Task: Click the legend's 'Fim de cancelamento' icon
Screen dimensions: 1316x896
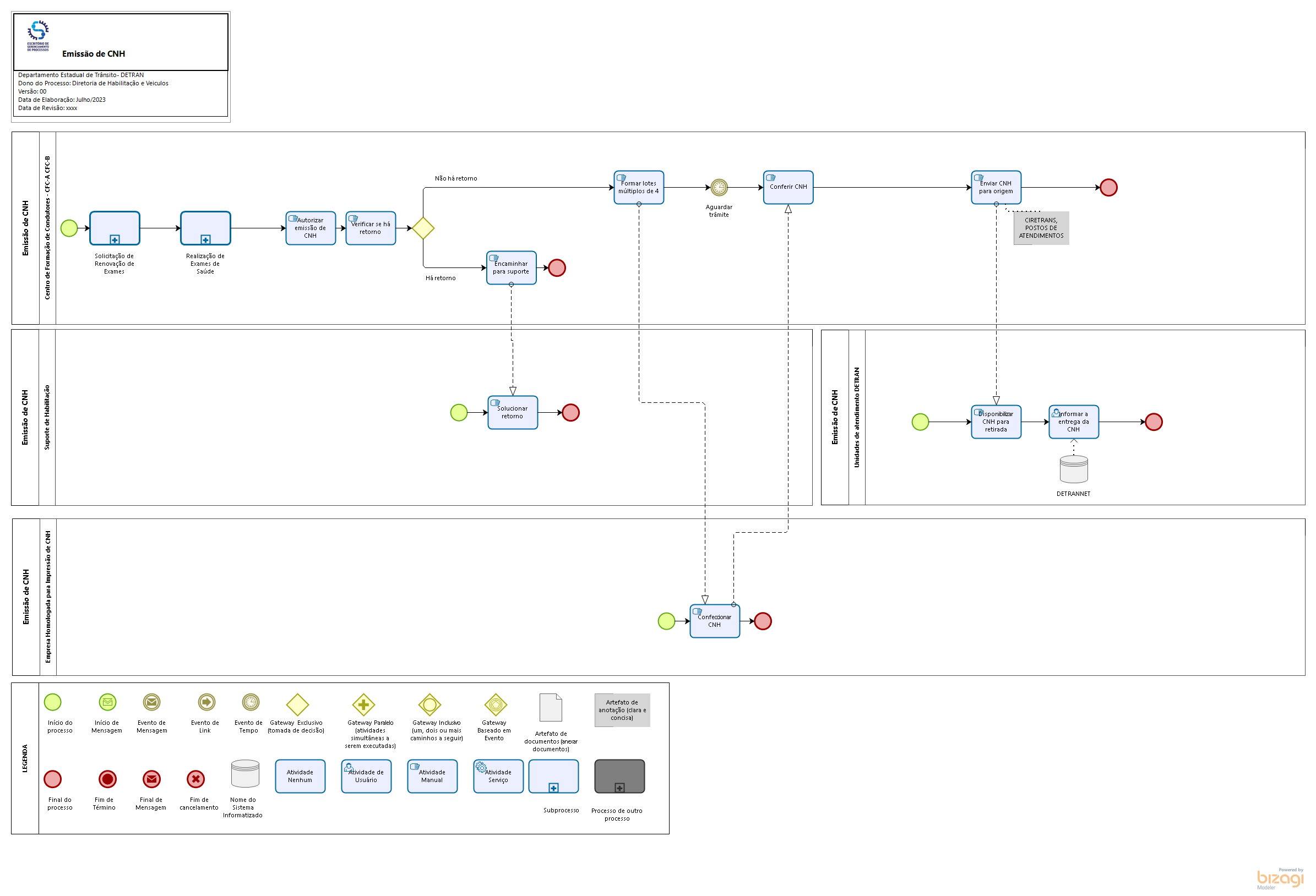Action: (x=196, y=779)
